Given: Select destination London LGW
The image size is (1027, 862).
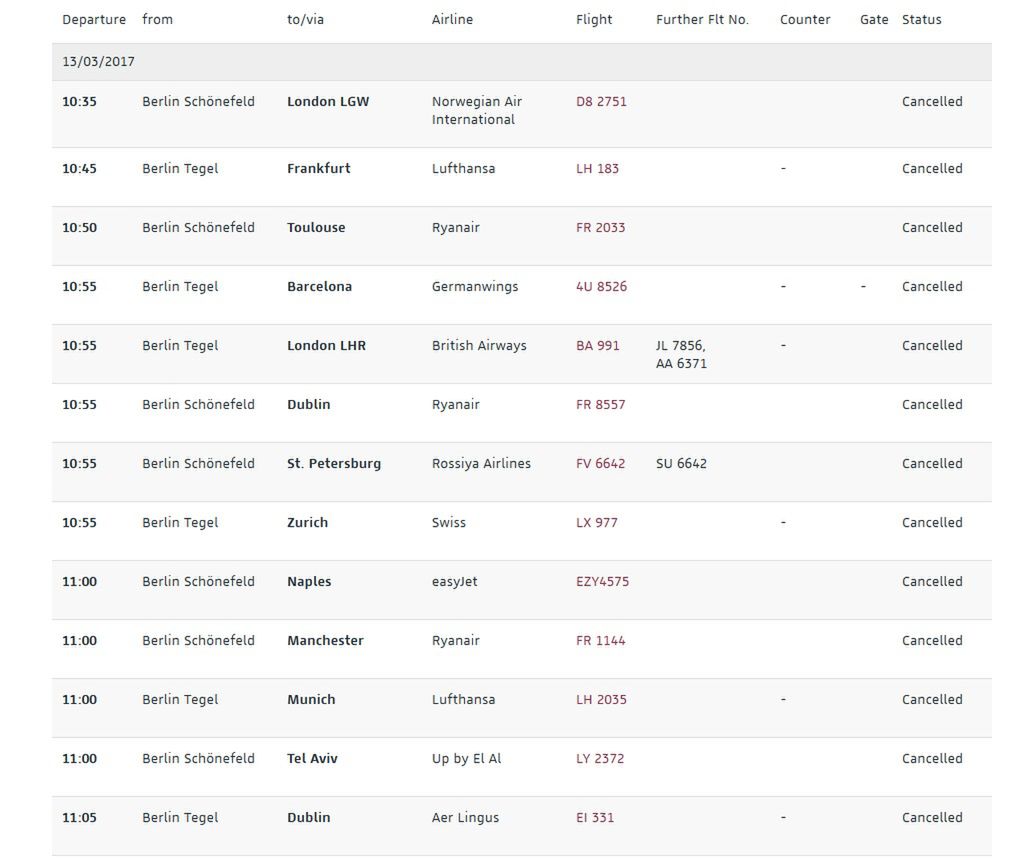Looking at the screenshot, I should (x=327, y=102).
